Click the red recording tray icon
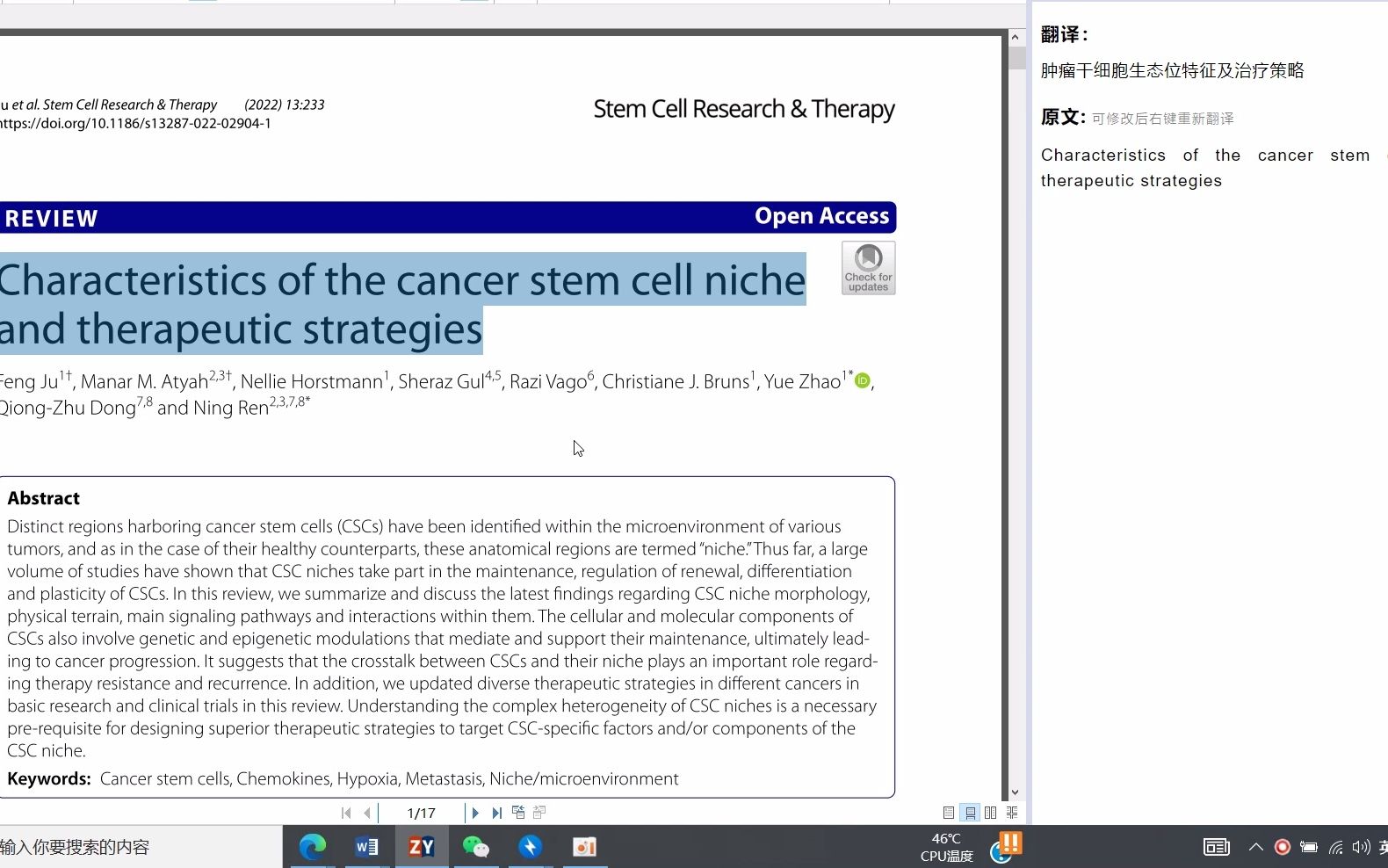1388x868 pixels. 1283,847
